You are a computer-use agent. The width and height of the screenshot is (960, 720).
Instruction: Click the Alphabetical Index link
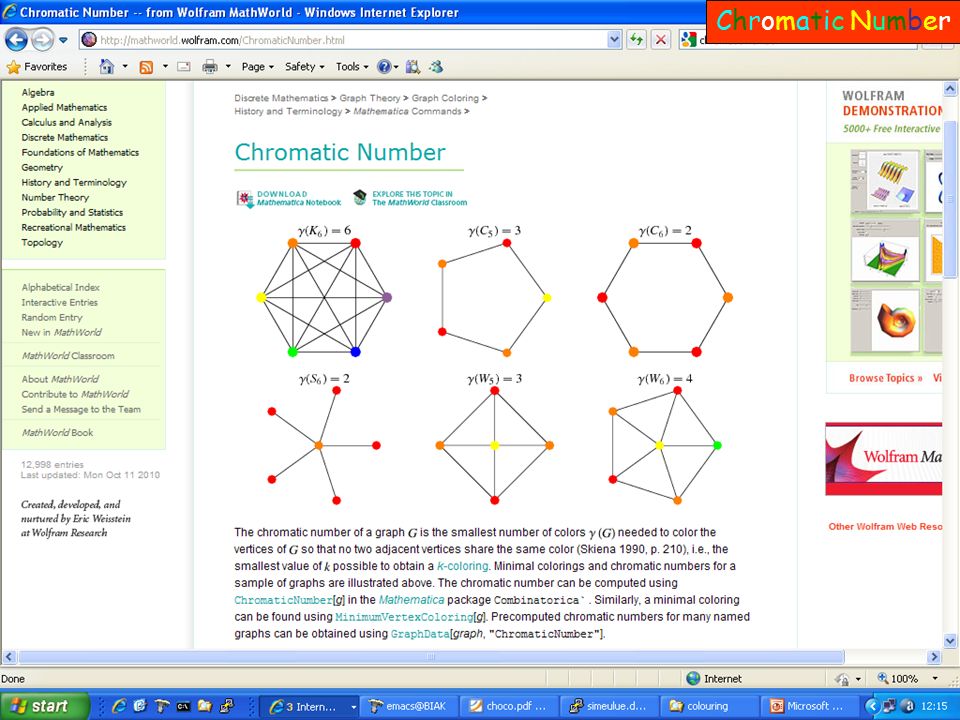click(61, 287)
